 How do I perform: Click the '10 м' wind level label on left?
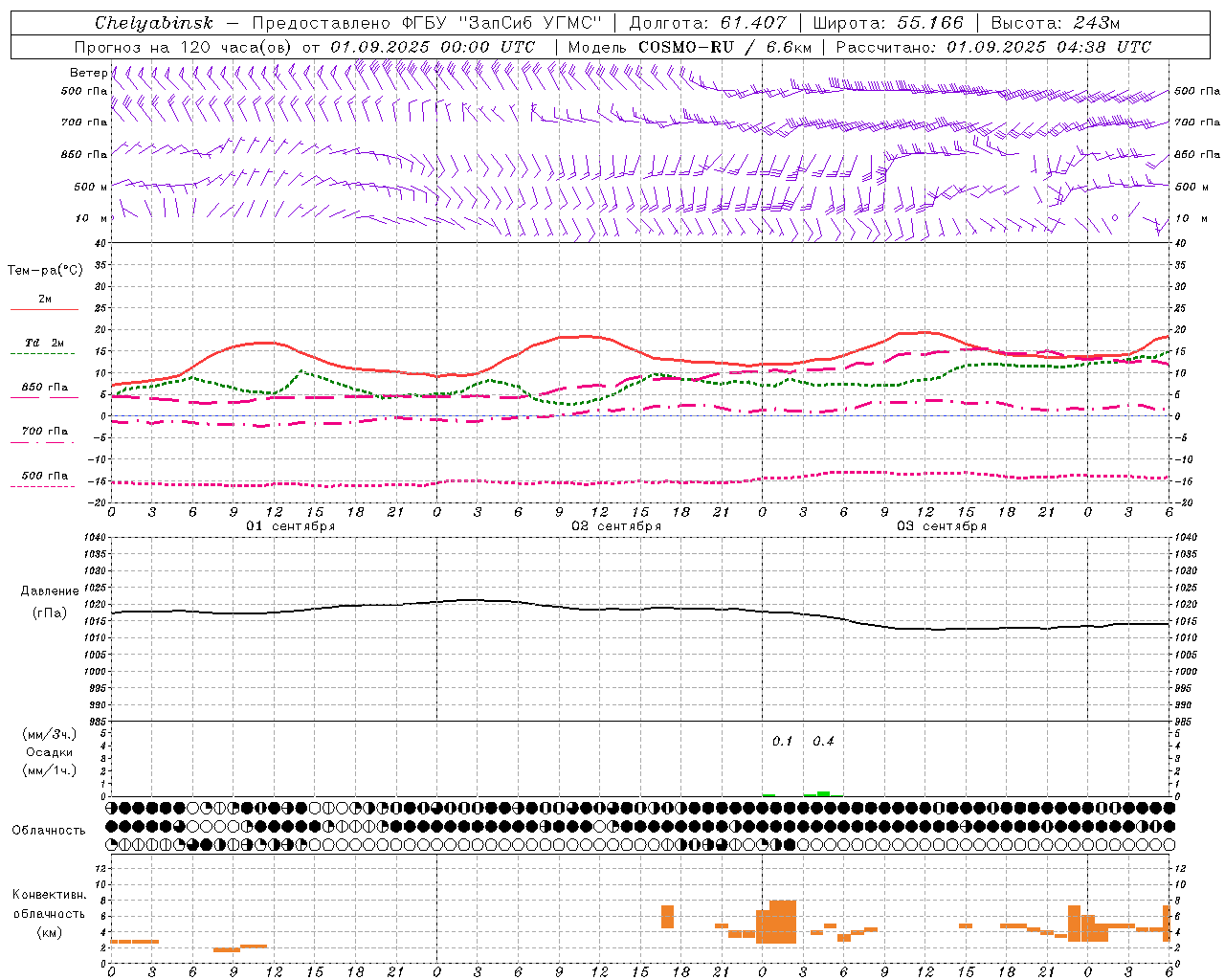click(92, 218)
